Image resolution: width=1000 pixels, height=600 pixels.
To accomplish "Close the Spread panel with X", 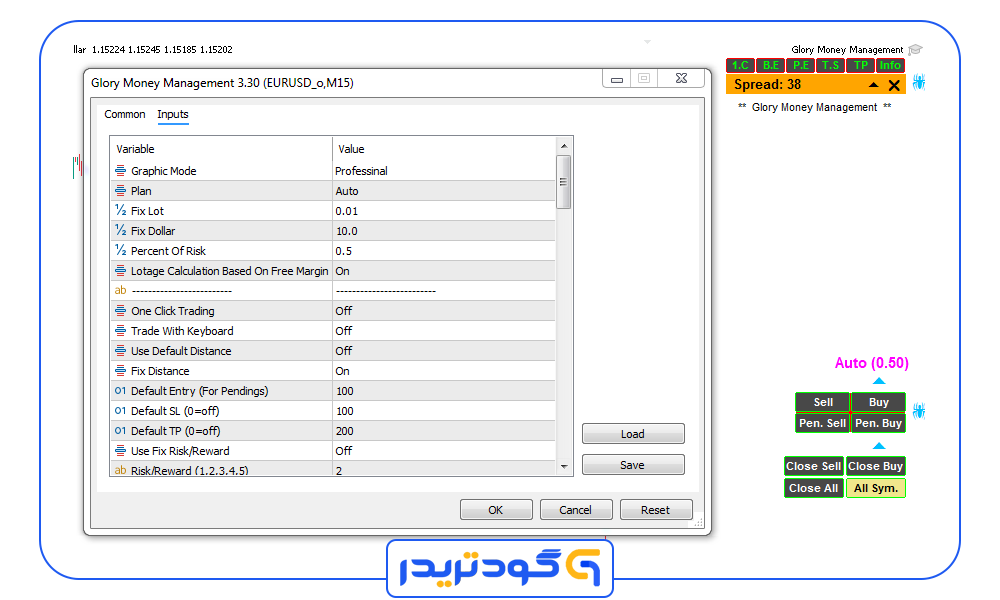I will [x=894, y=85].
